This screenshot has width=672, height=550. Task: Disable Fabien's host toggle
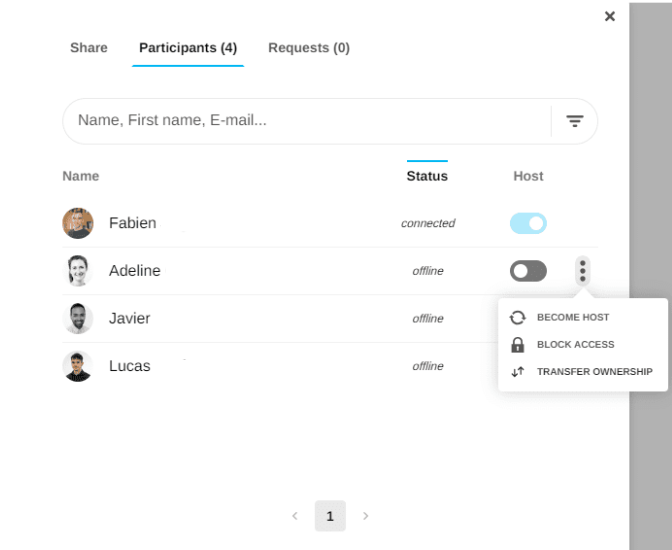point(528,223)
